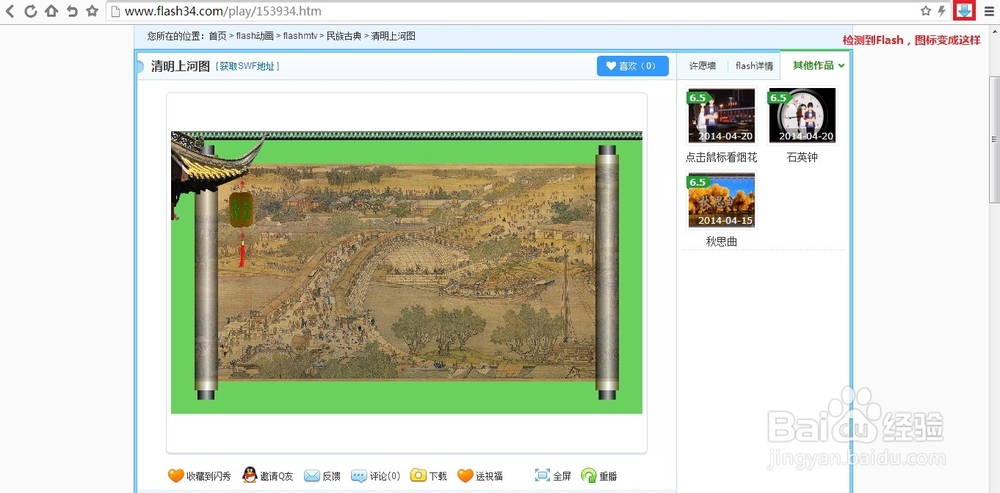Click the flash painting scroll area
Image resolution: width=1000 pixels, height=493 pixels.
coord(407,273)
